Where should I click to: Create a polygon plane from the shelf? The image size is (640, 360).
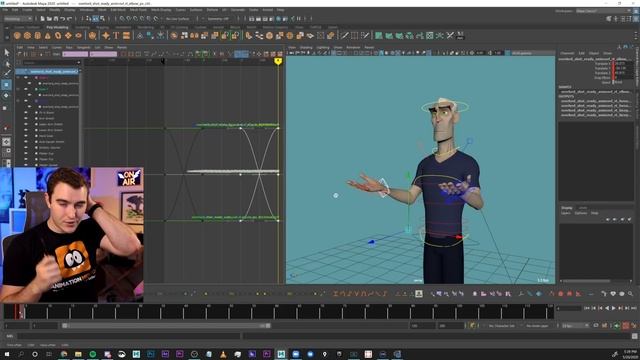pyautogui.click(x=68, y=36)
